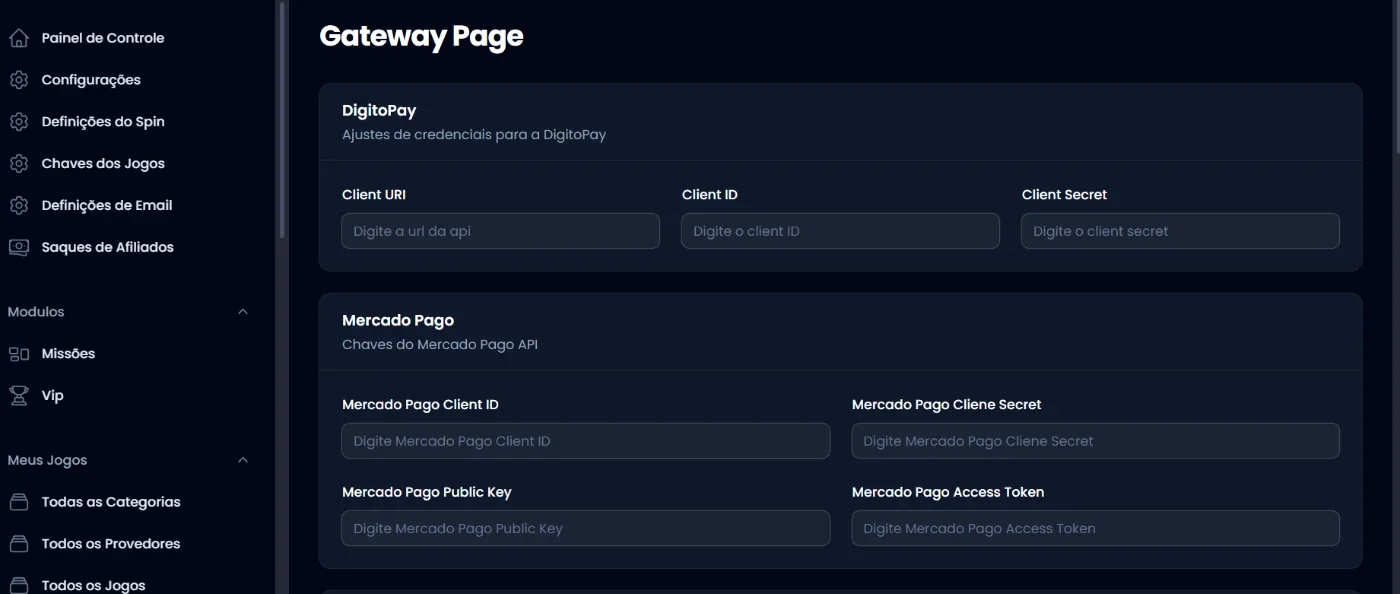This screenshot has height=594, width=1400.
Task: Click the Meus Jogos section header
Action: 128,460
